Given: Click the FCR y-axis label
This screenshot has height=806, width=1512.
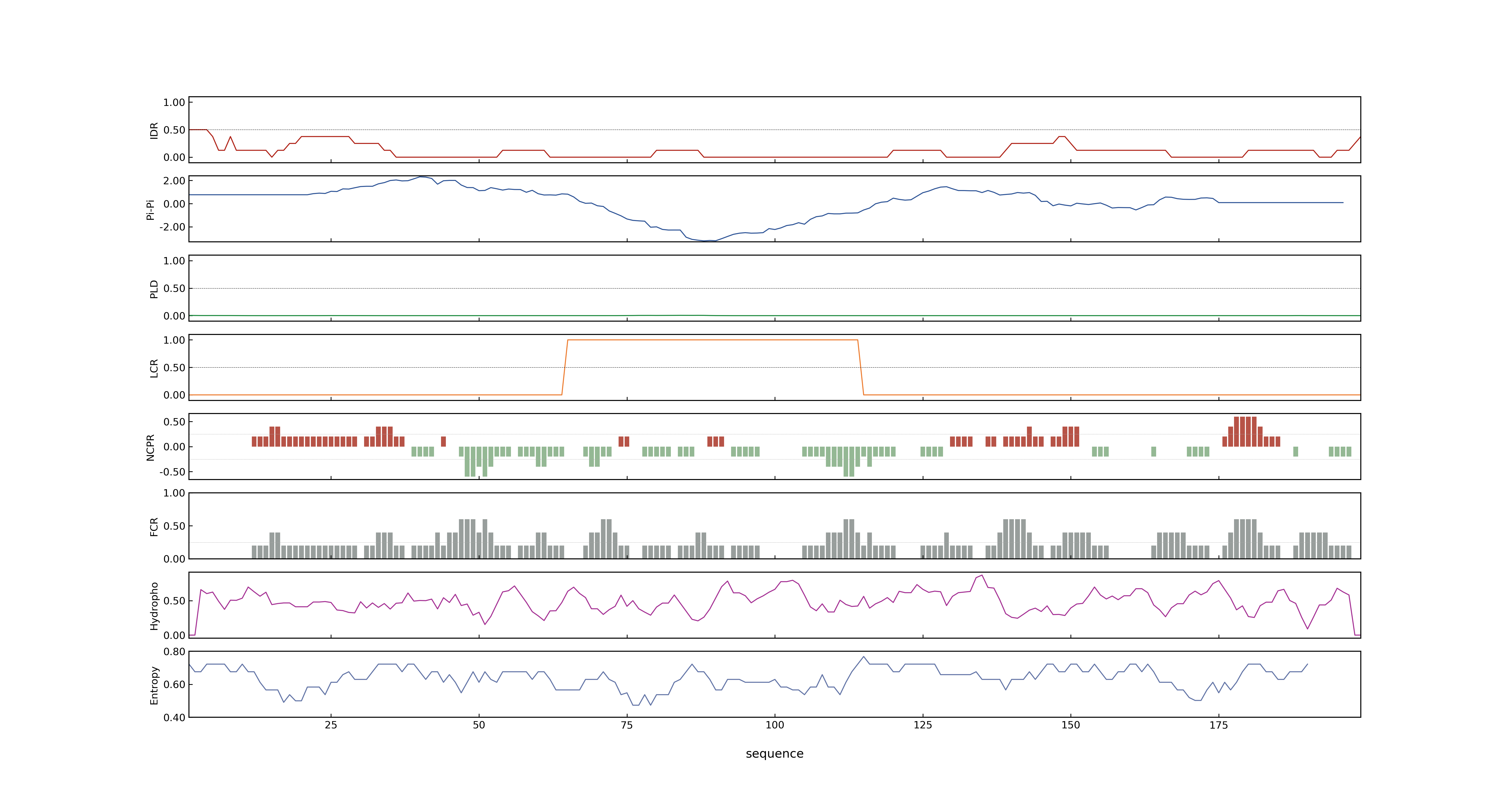Looking at the screenshot, I should point(154,526).
